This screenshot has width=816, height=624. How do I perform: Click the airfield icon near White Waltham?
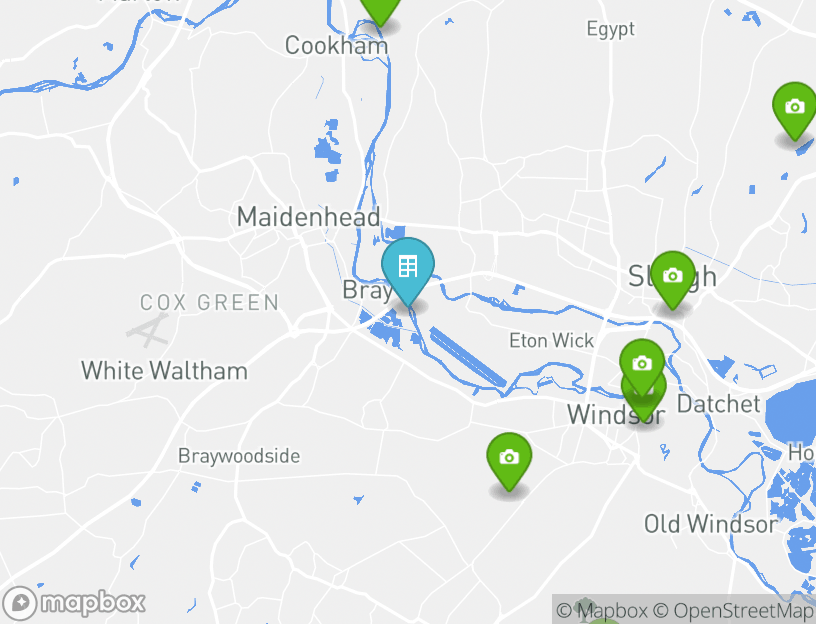(x=149, y=330)
